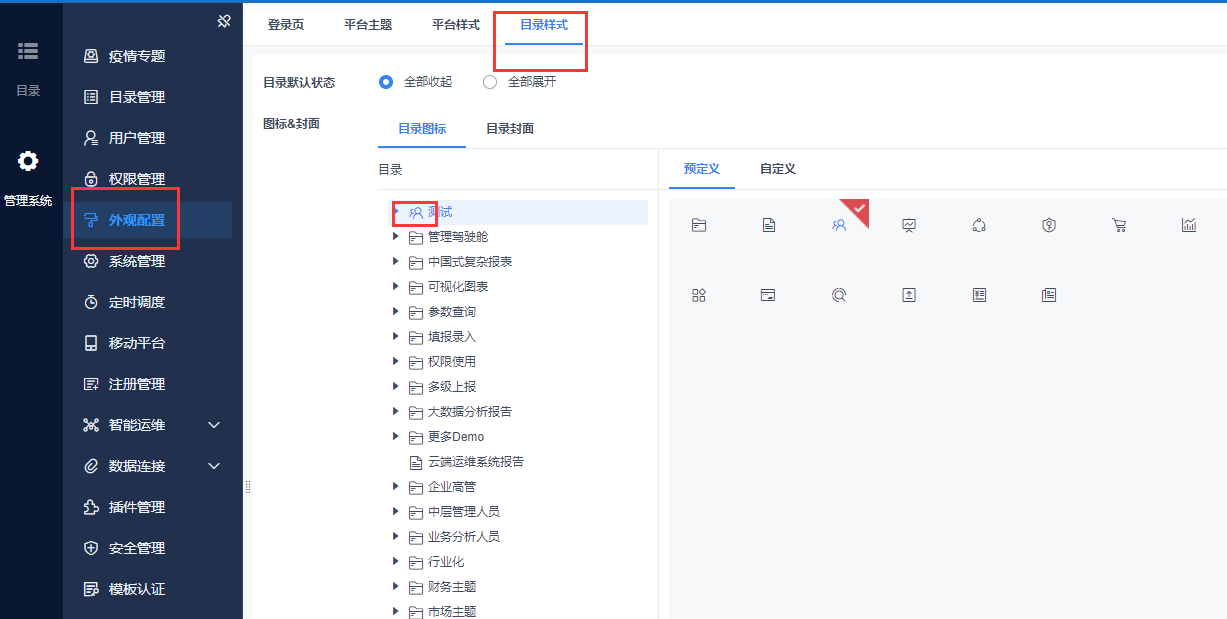This screenshot has width=1227, height=619.
Task: Switch to the 平台主题 tab
Action: pos(368,24)
